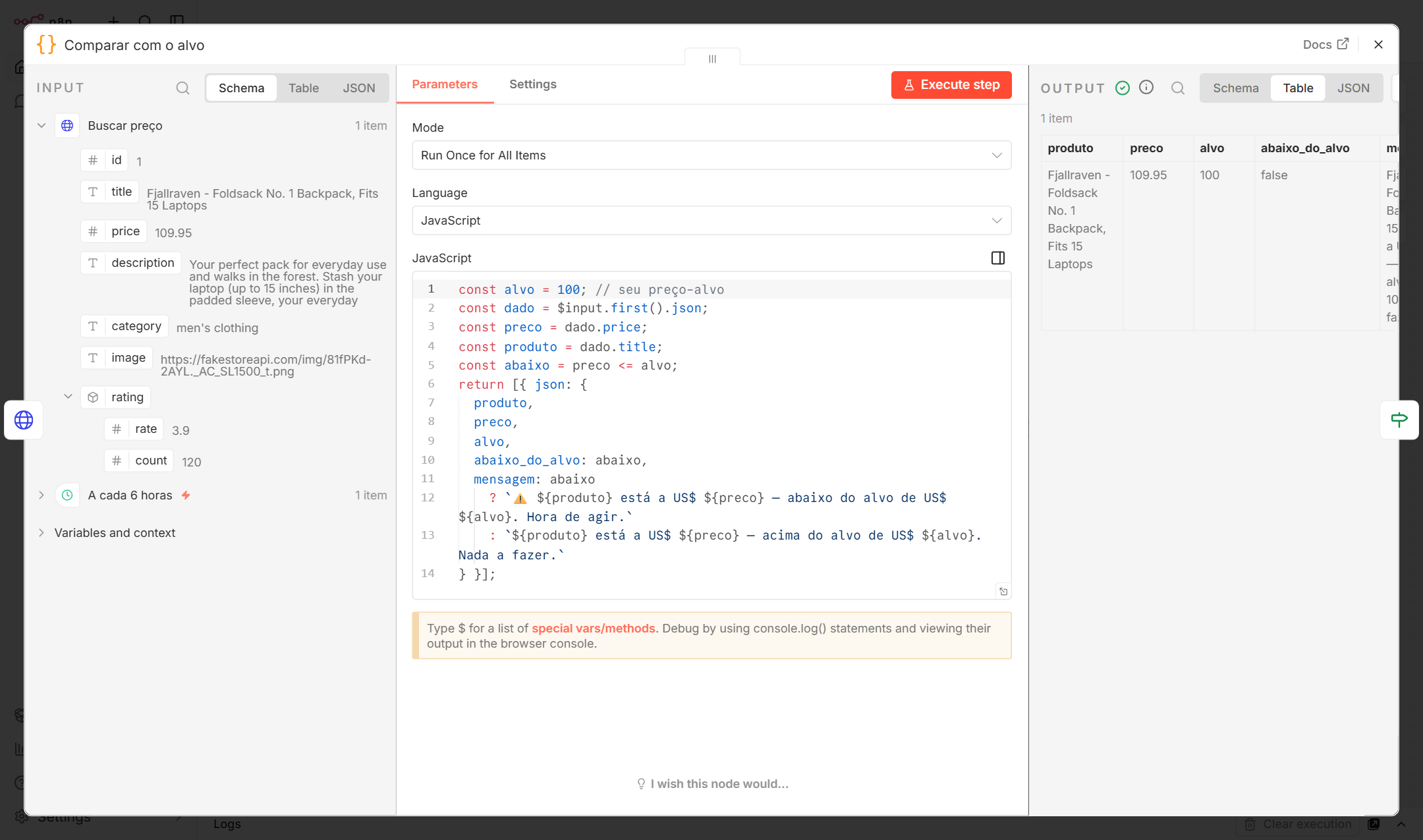Screen dimensions: 1423x840
Task: Click the 3.9 rate value
Action: pyautogui.click(x=181, y=430)
